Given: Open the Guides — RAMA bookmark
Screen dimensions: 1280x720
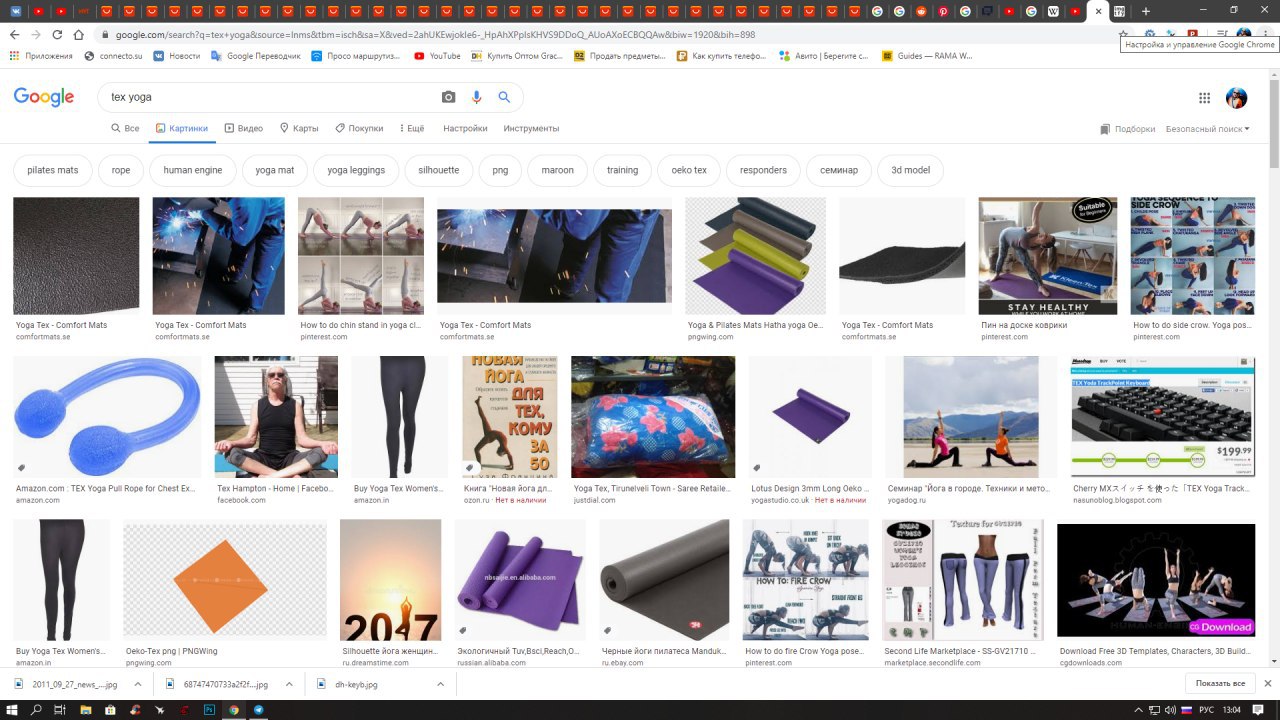Looking at the screenshot, I should 927,56.
